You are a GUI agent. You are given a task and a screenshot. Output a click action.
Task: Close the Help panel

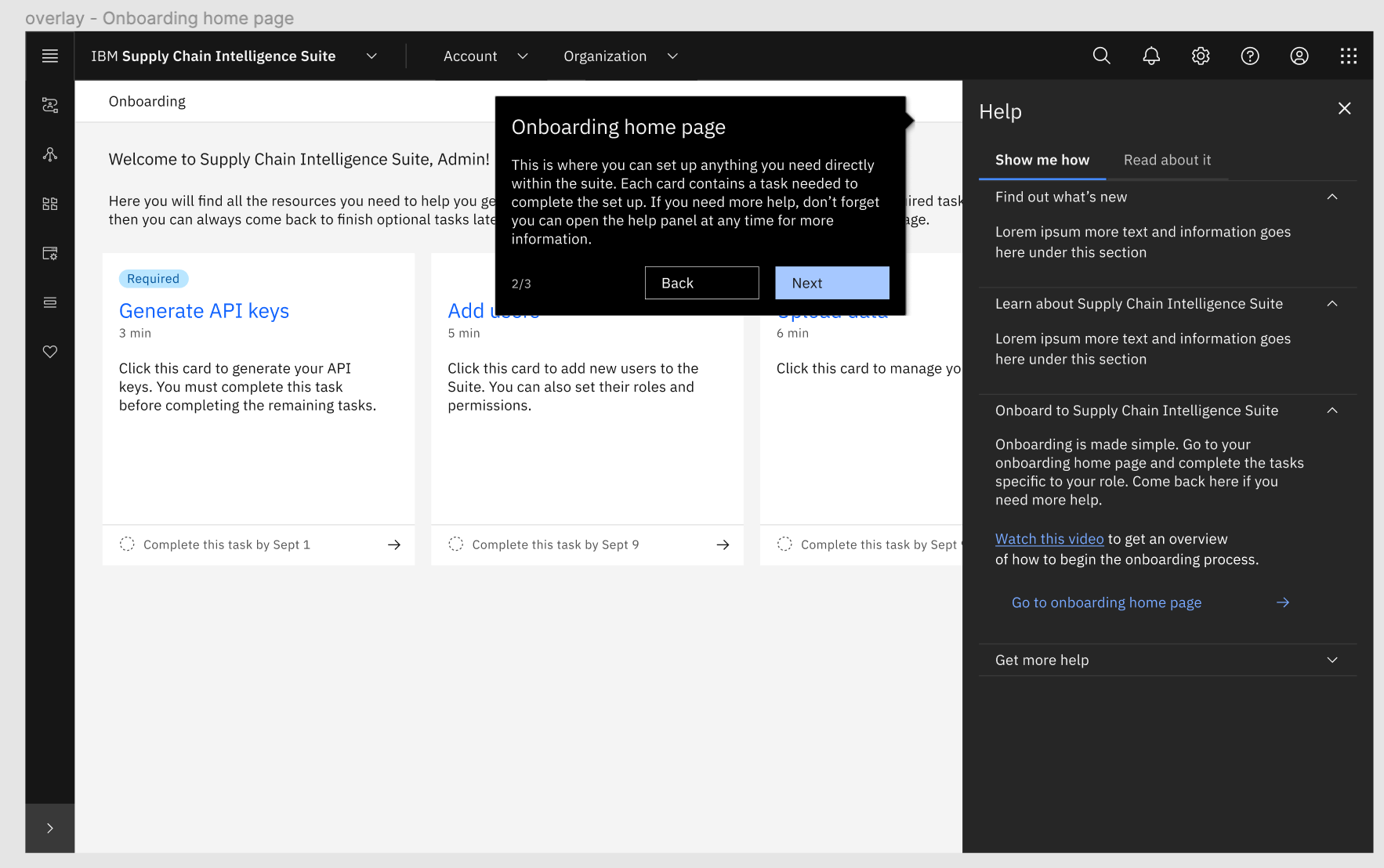pyautogui.click(x=1345, y=109)
